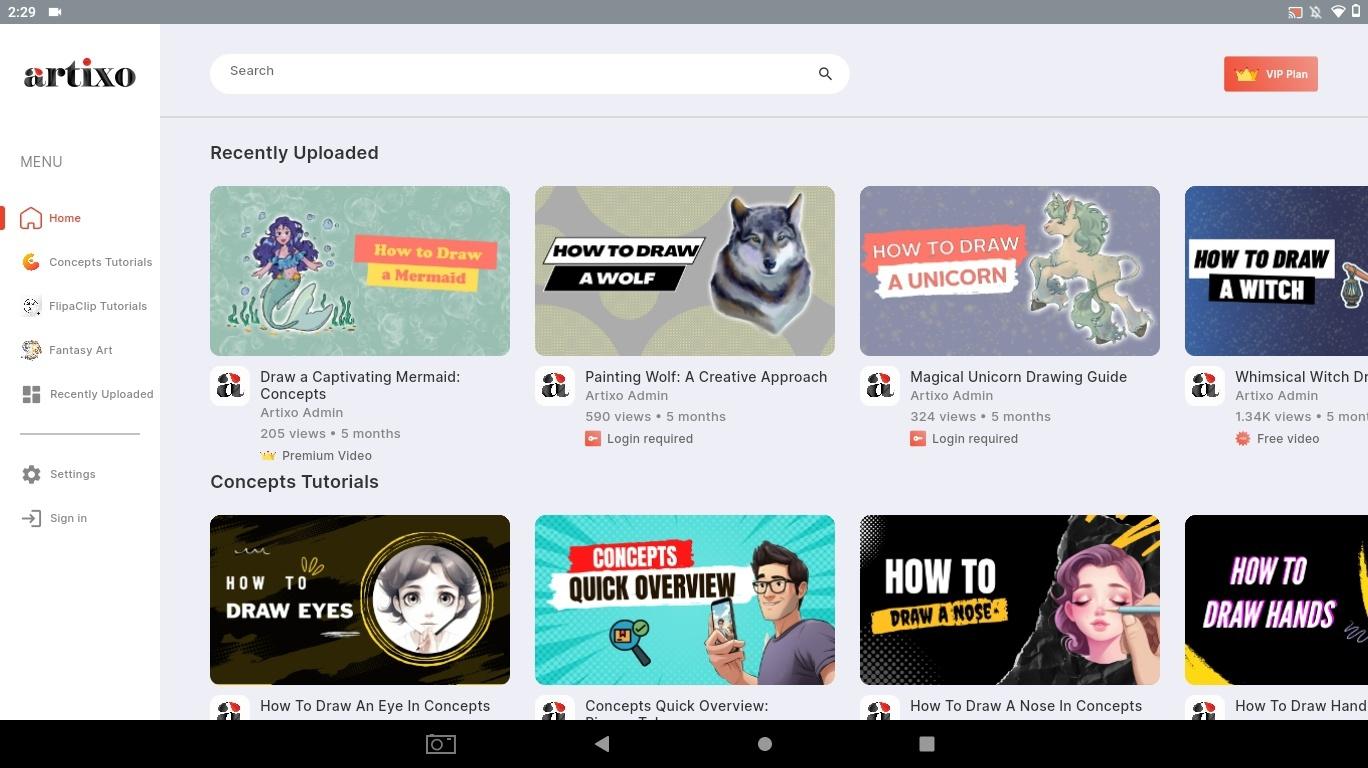Screen dimensions: 1368x768
Task: Click the artixo logo in sidebar
Action: tap(80, 75)
